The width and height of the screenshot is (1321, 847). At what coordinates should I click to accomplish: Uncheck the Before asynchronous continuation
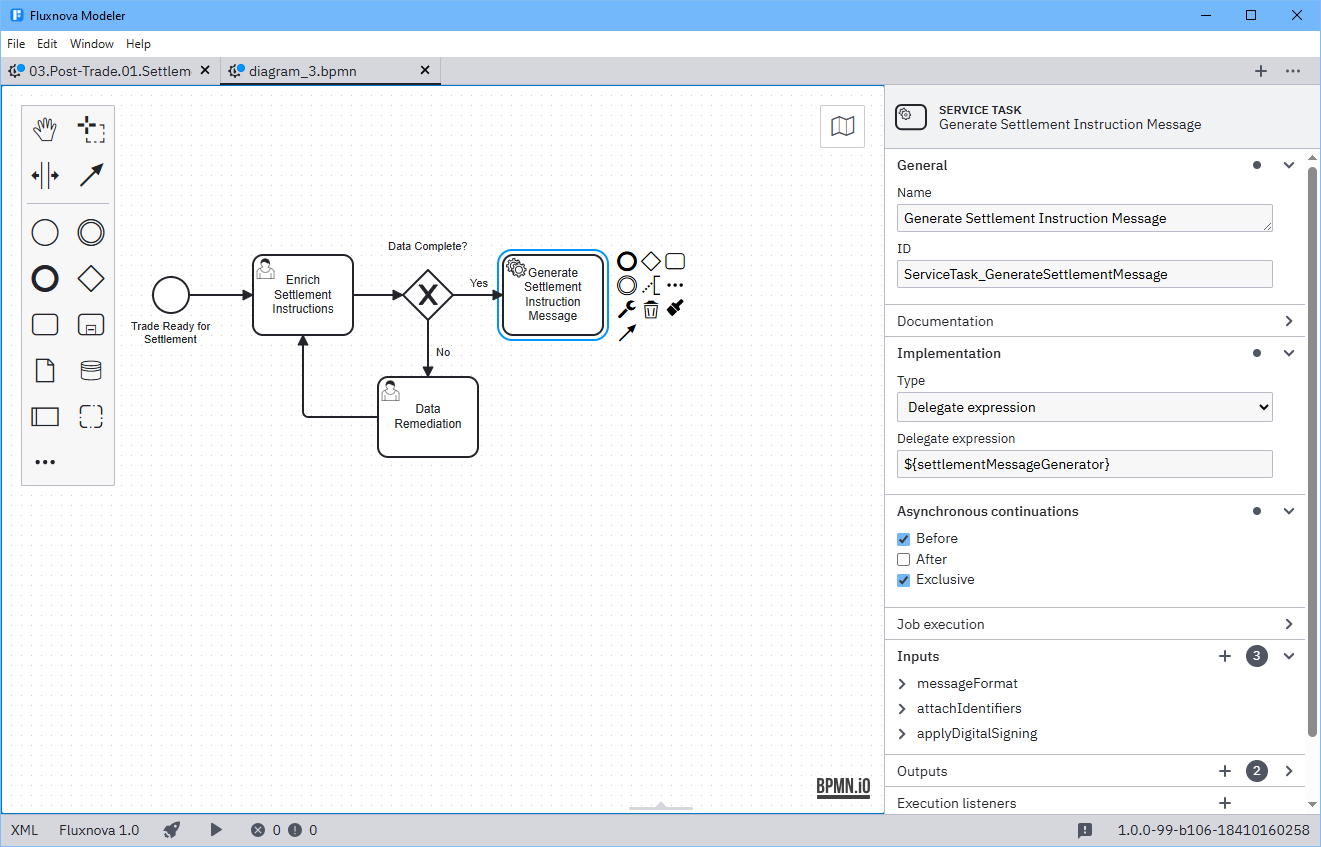(904, 539)
